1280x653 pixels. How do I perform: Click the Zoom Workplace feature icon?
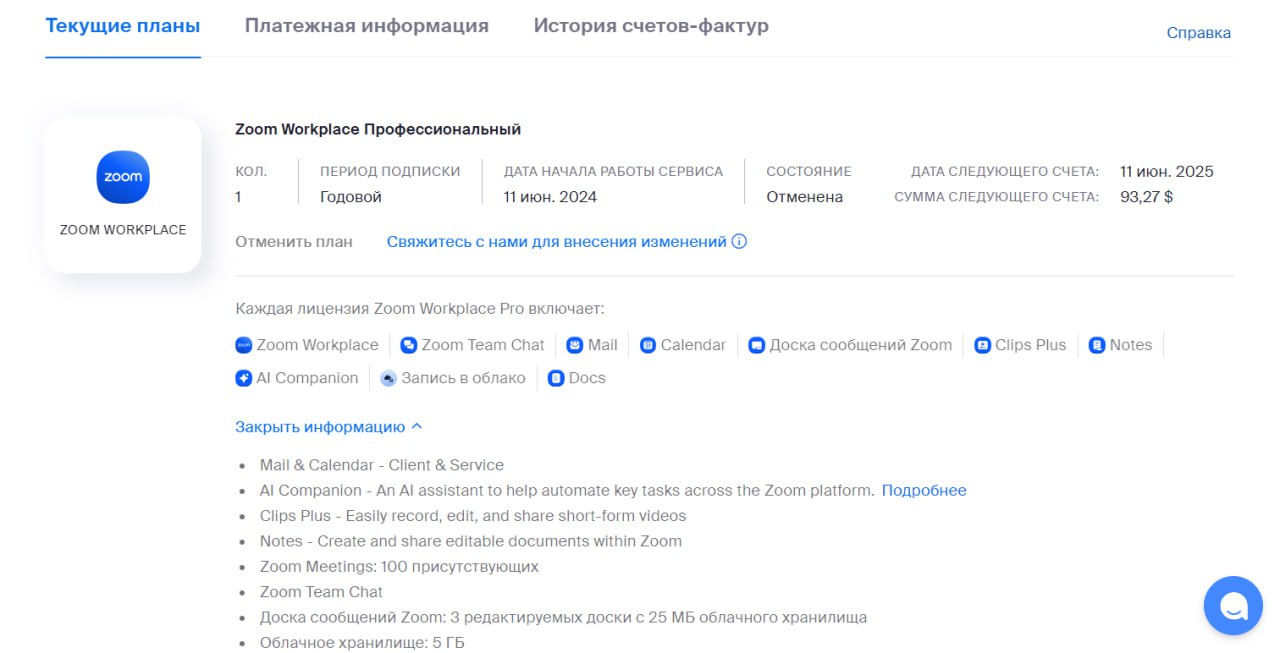click(x=243, y=345)
